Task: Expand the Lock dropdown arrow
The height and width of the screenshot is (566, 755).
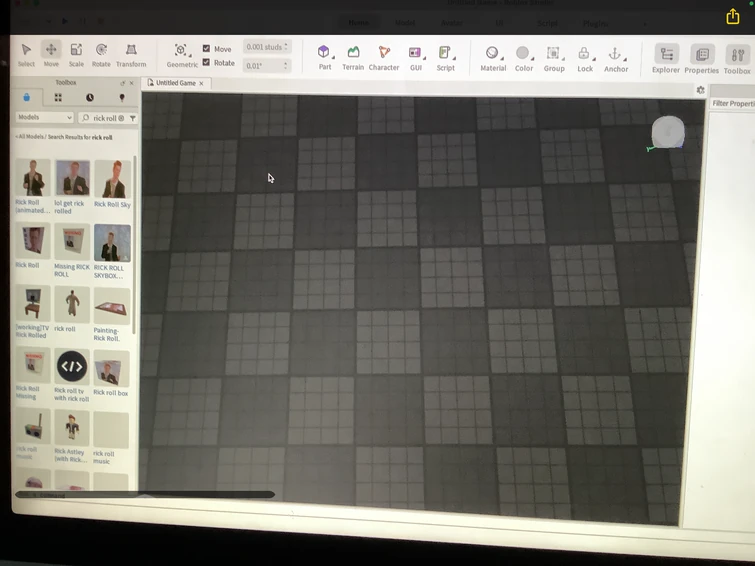Action: (594, 59)
